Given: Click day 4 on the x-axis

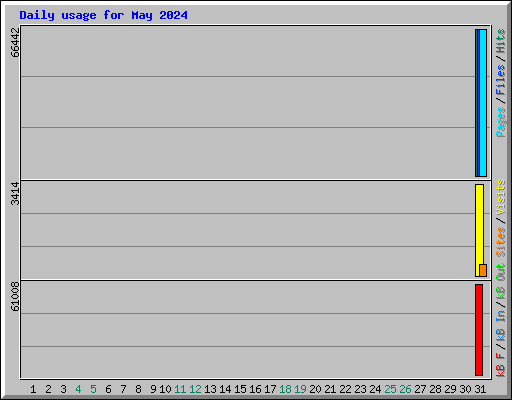Looking at the screenshot, I should (78, 389).
